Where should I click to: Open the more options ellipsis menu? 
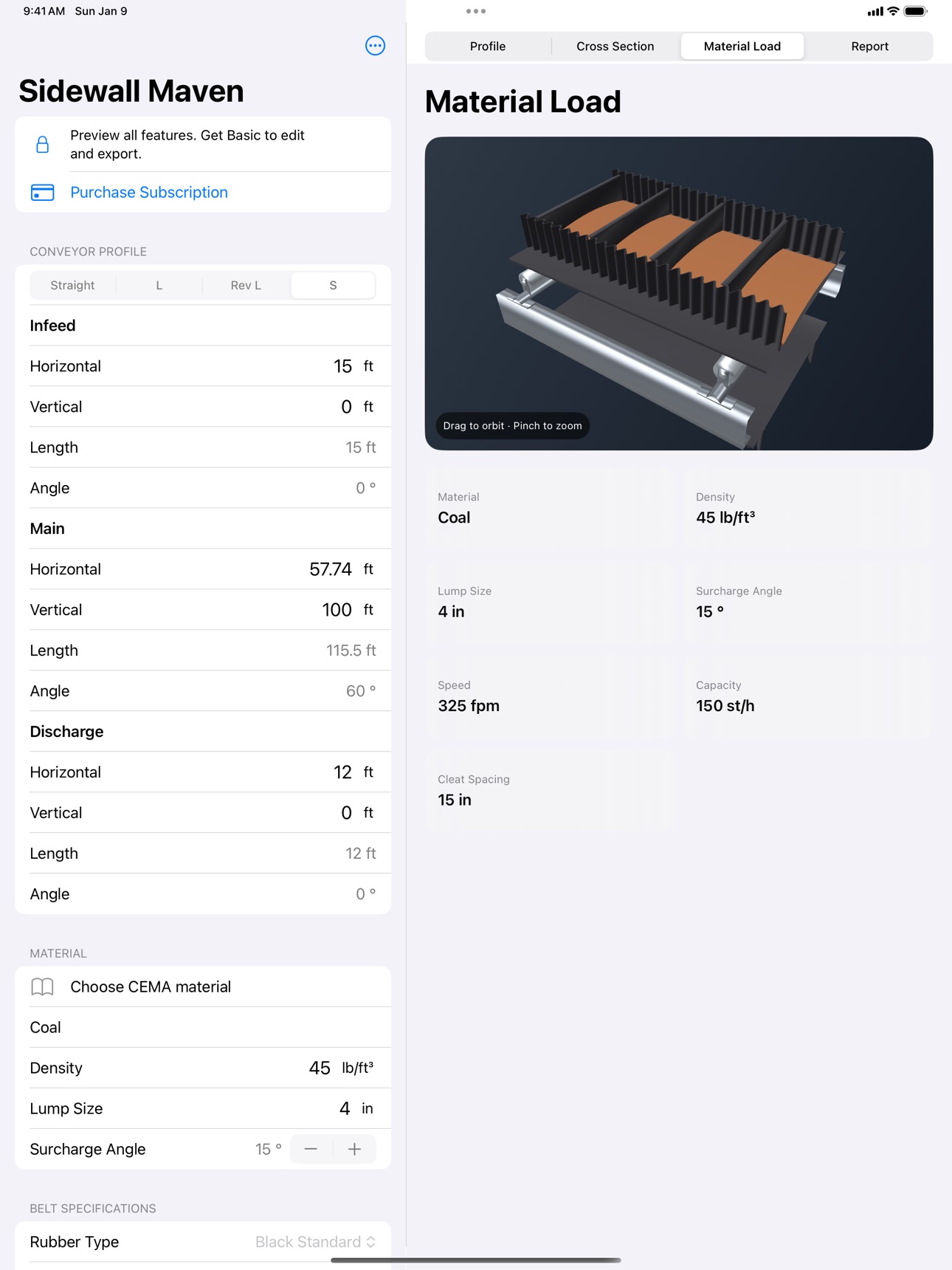(375, 46)
